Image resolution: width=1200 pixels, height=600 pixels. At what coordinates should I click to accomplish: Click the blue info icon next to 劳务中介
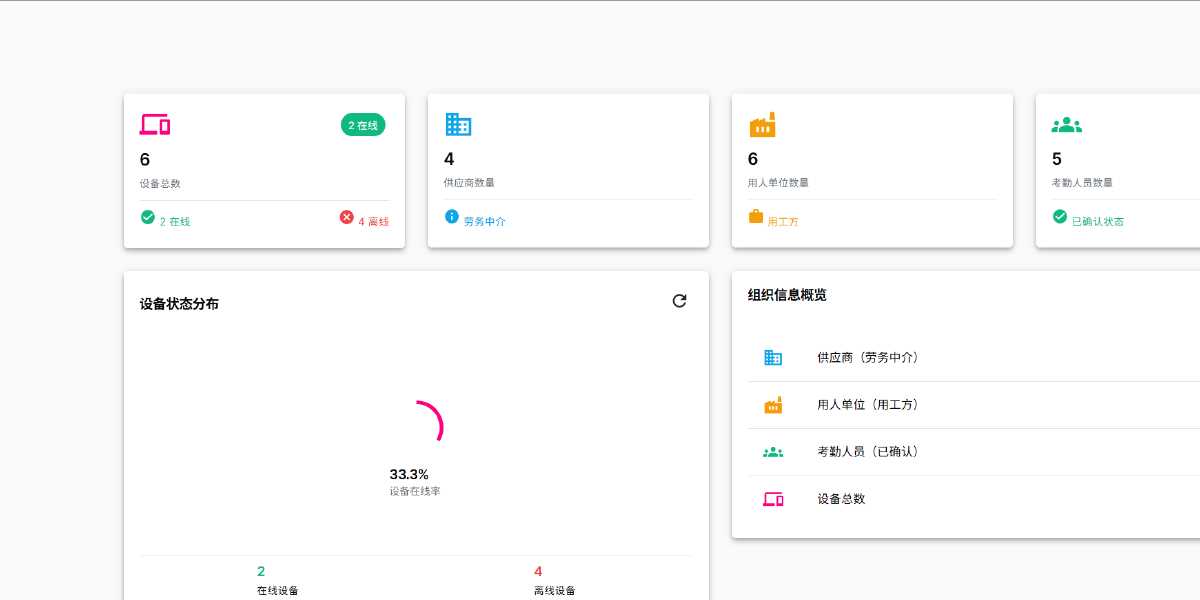point(450,220)
